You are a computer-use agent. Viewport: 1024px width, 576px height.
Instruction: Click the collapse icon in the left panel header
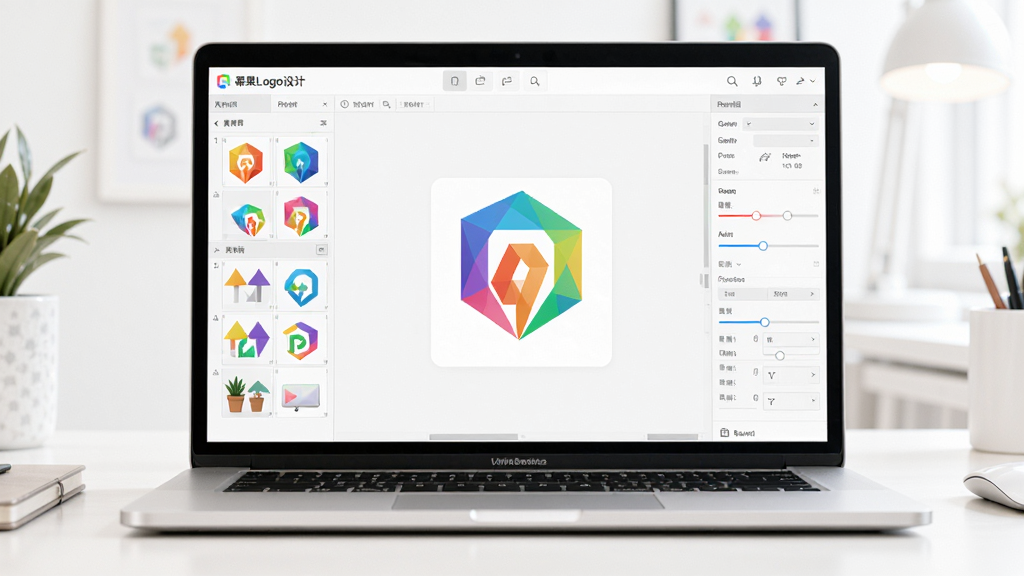[323, 123]
